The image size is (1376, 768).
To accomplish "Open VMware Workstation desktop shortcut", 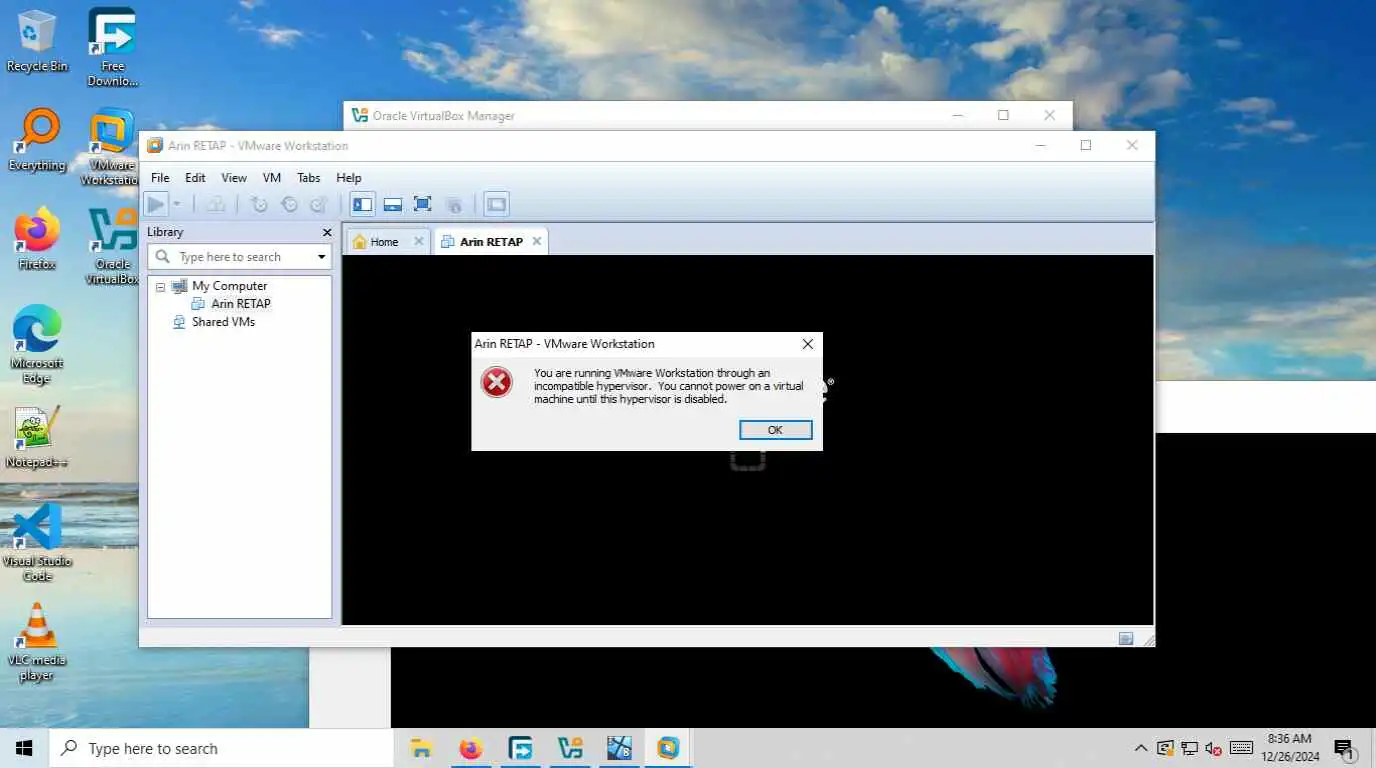I will coord(112,147).
